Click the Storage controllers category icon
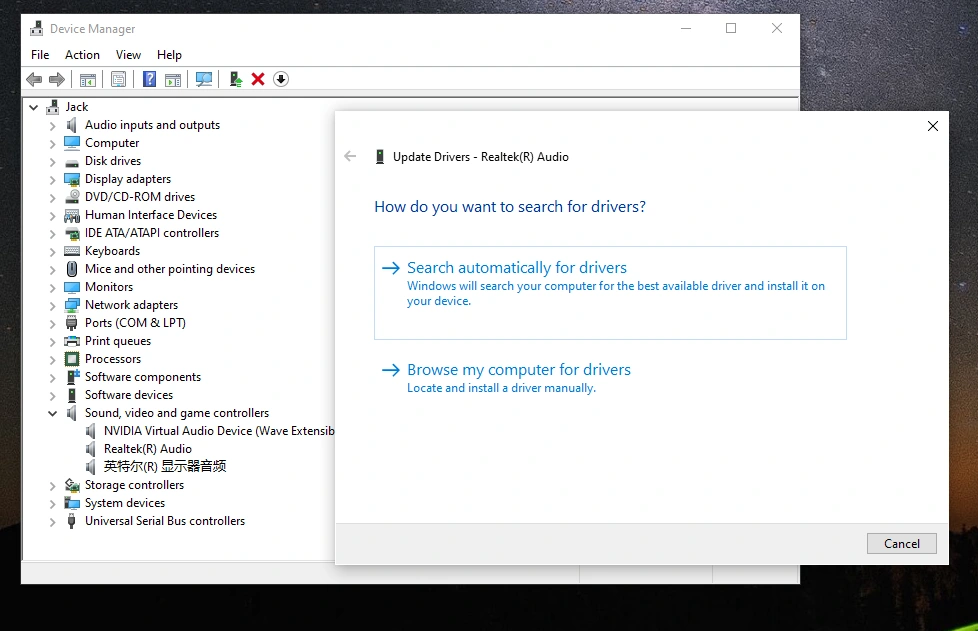The height and width of the screenshot is (631, 978). click(72, 485)
